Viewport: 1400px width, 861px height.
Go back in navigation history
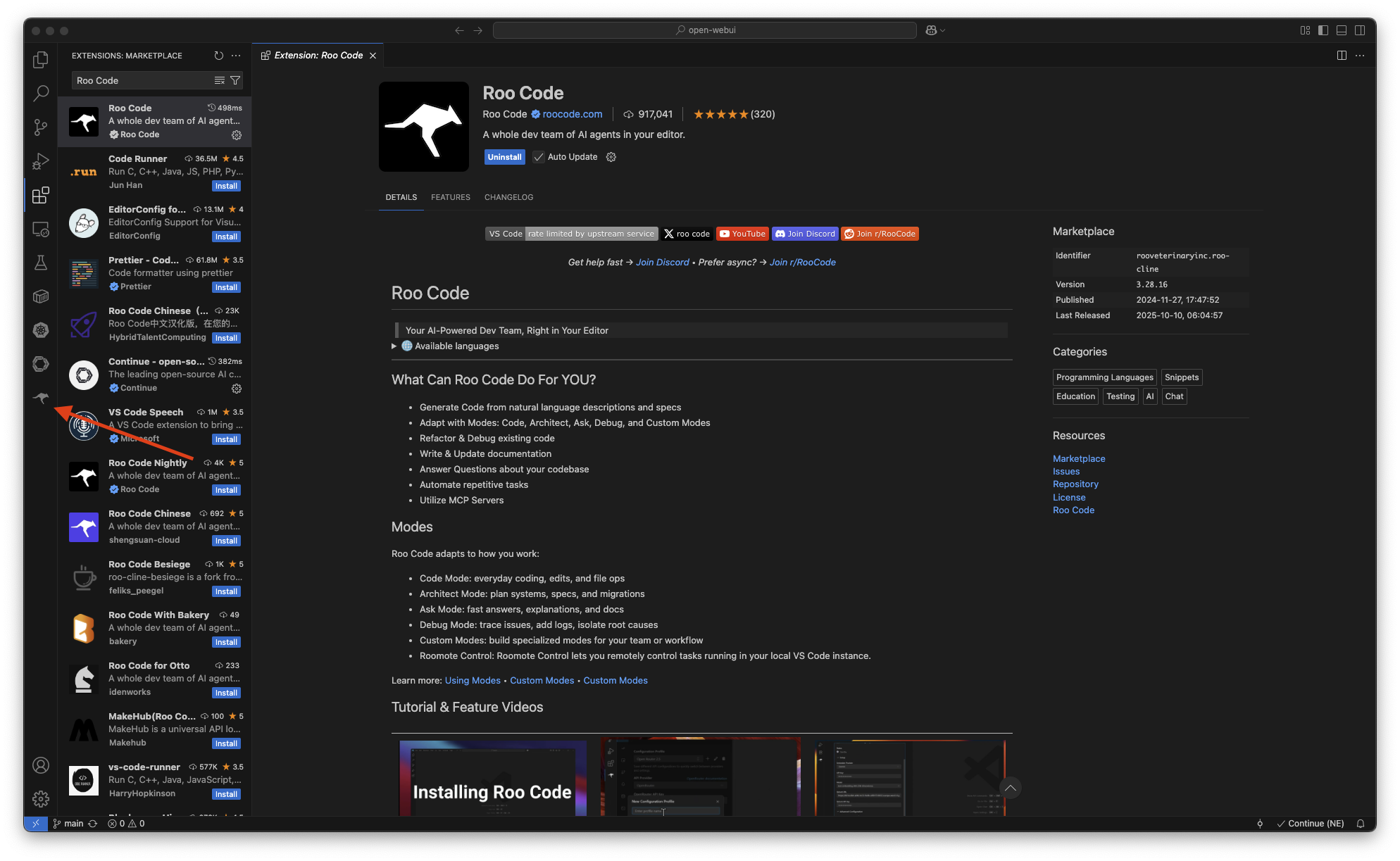pos(459,30)
